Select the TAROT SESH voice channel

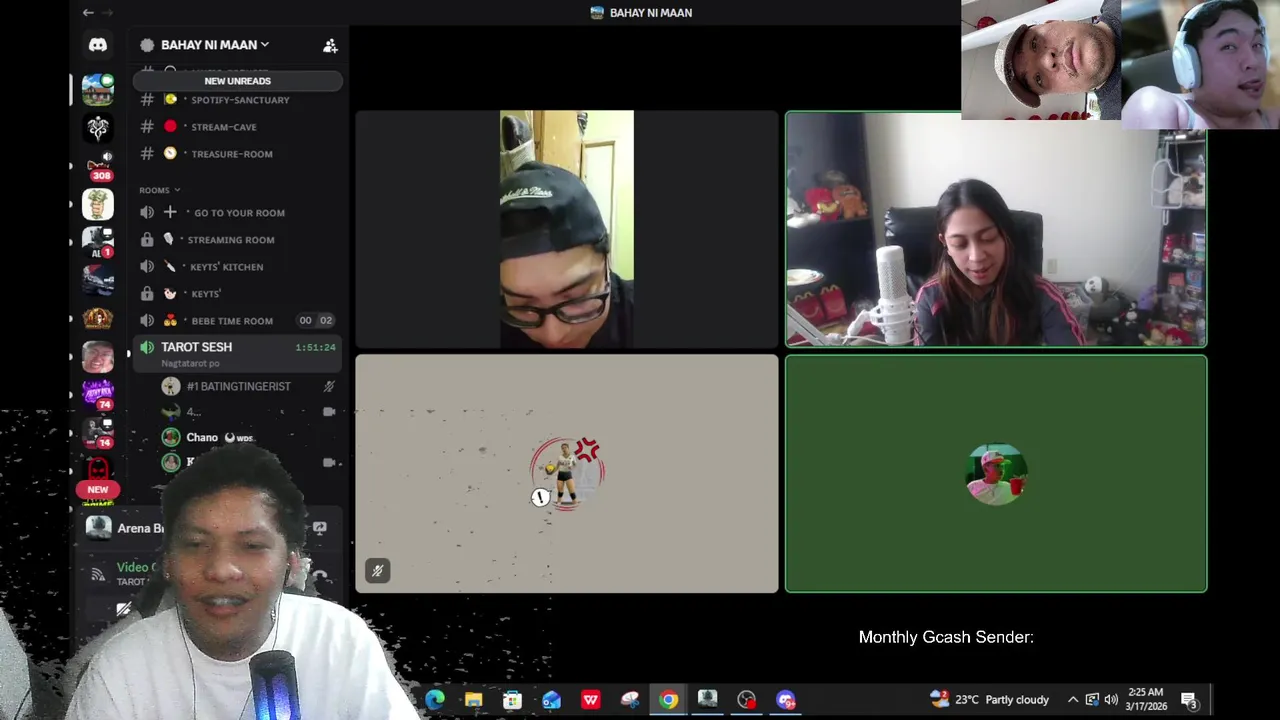pos(239,353)
